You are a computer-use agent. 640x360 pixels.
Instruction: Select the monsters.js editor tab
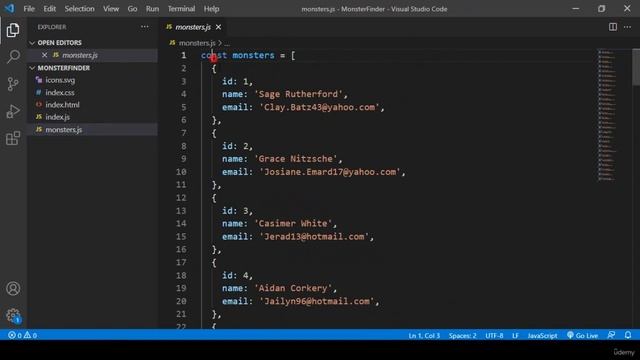point(193,27)
